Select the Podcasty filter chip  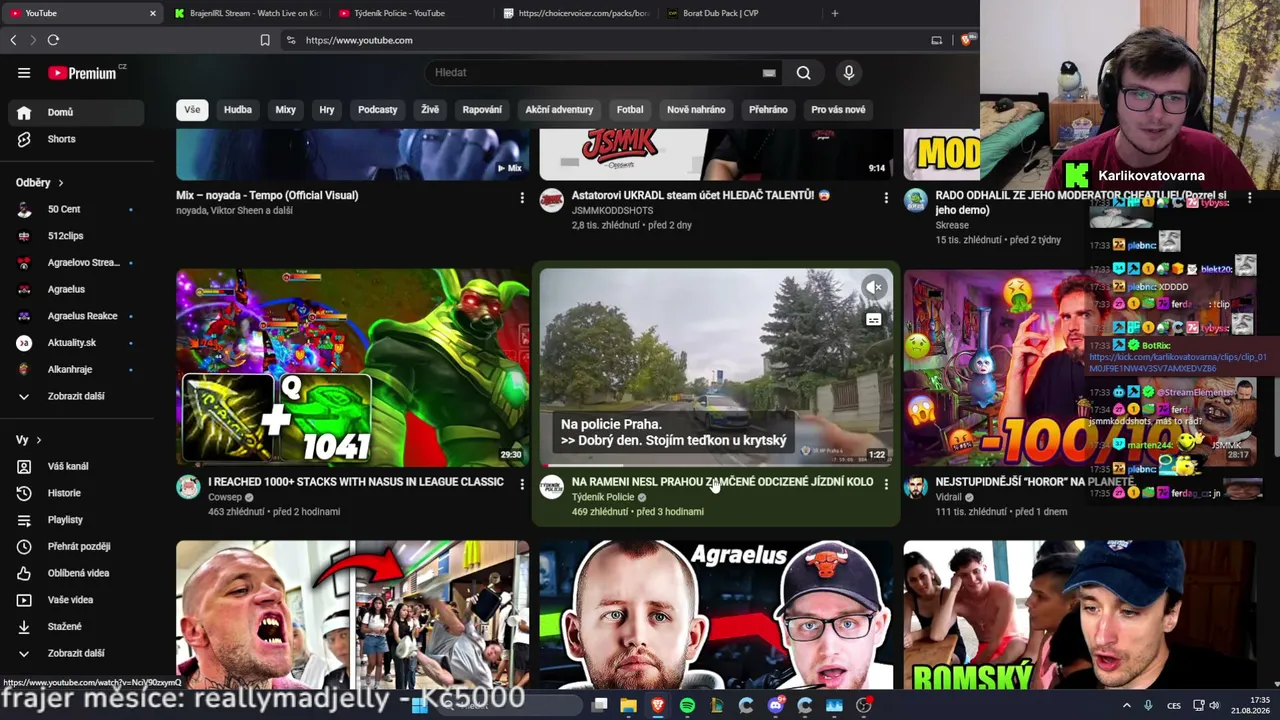[x=378, y=110]
